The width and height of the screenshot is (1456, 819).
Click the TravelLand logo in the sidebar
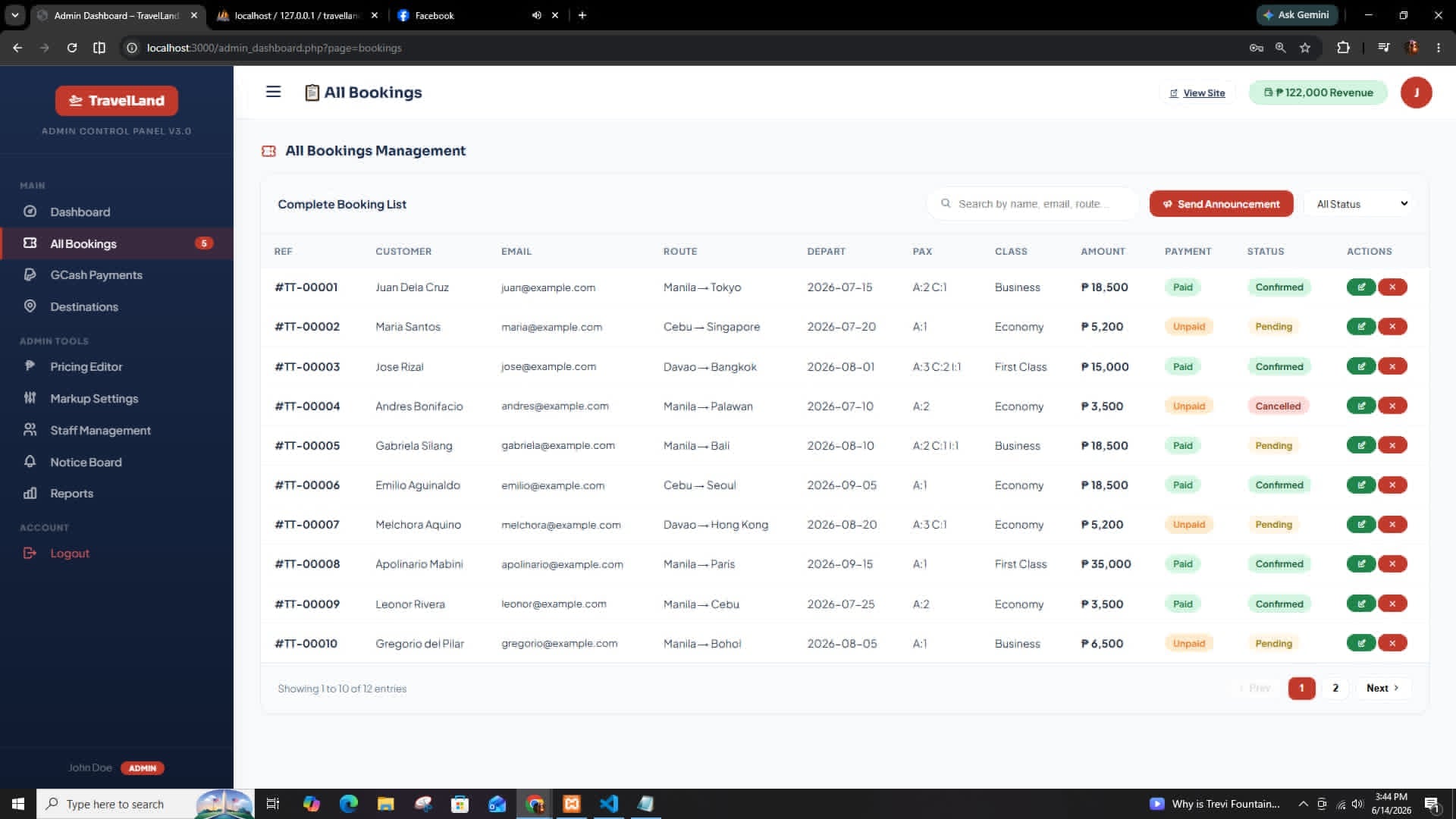click(117, 100)
